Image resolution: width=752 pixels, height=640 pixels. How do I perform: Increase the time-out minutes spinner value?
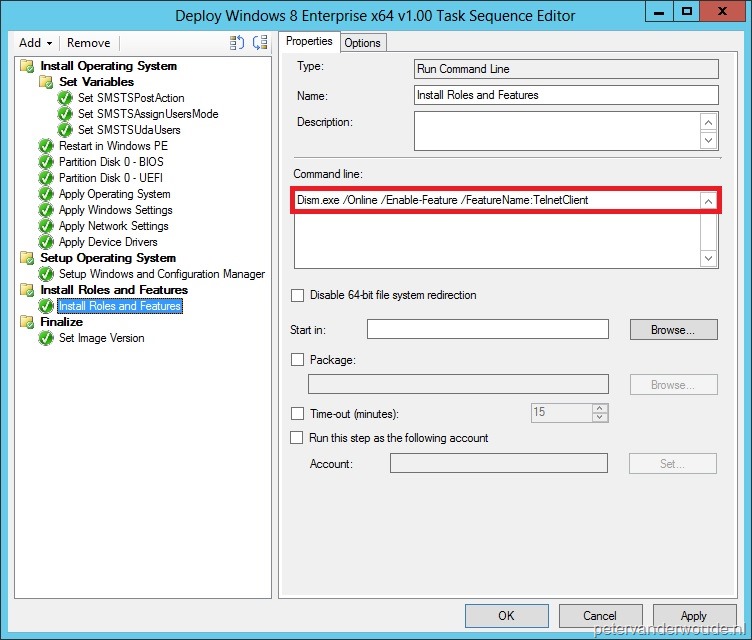click(x=599, y=408)
